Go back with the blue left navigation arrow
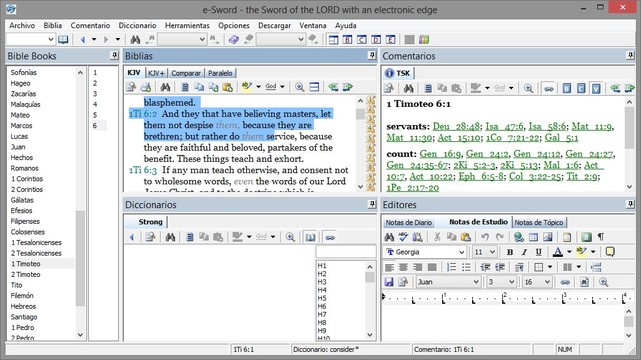The height and width of the screenshot is (360, 641). (x=83, y=40)
